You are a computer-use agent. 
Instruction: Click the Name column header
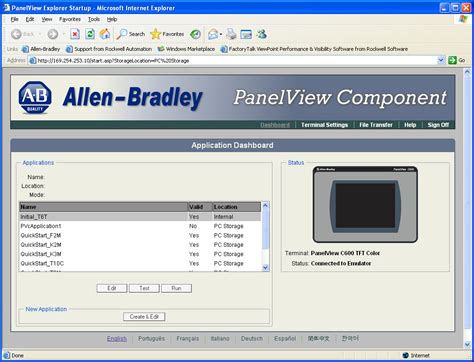click(x=103, y=207)
